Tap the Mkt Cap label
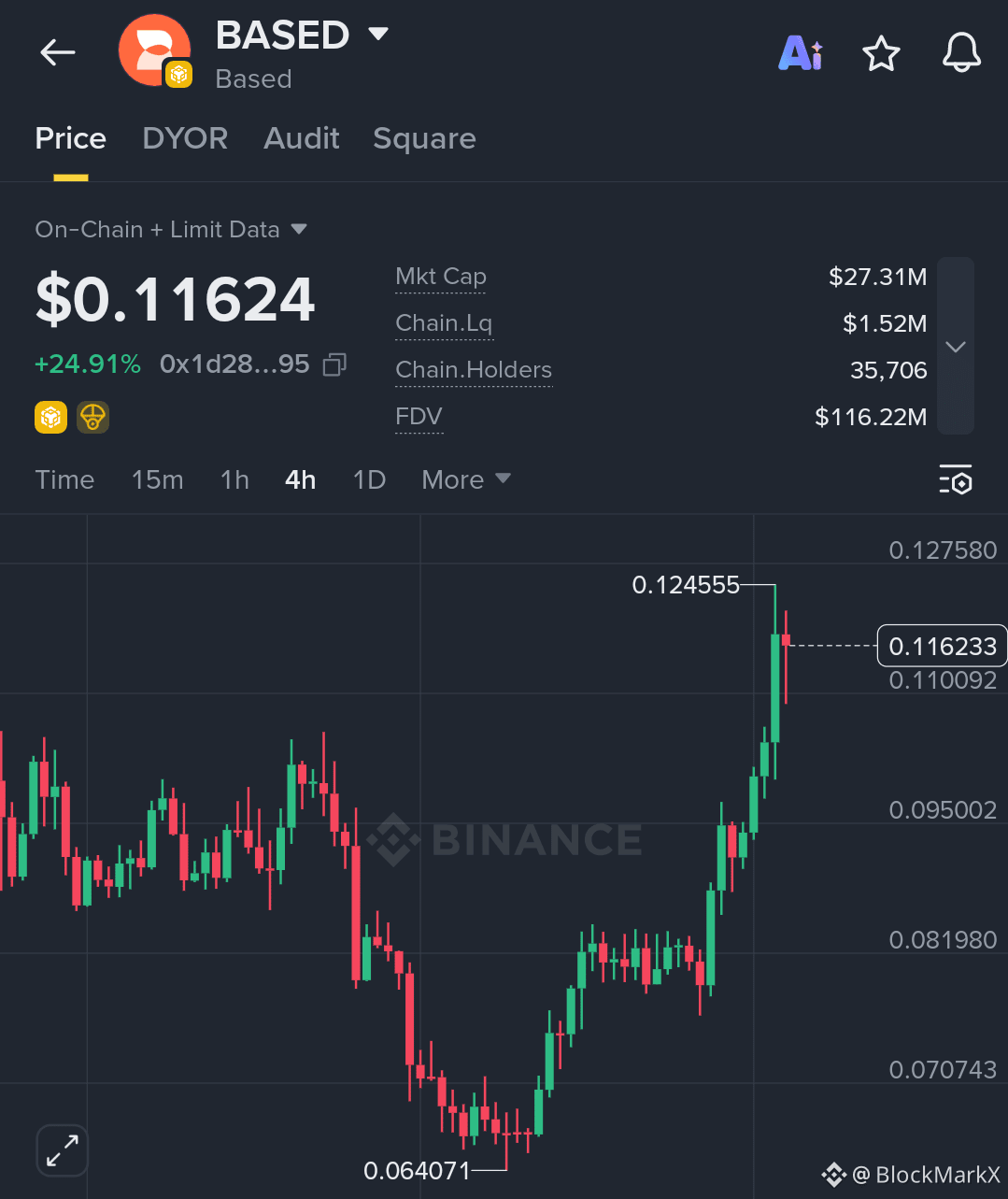 (441, 277)
